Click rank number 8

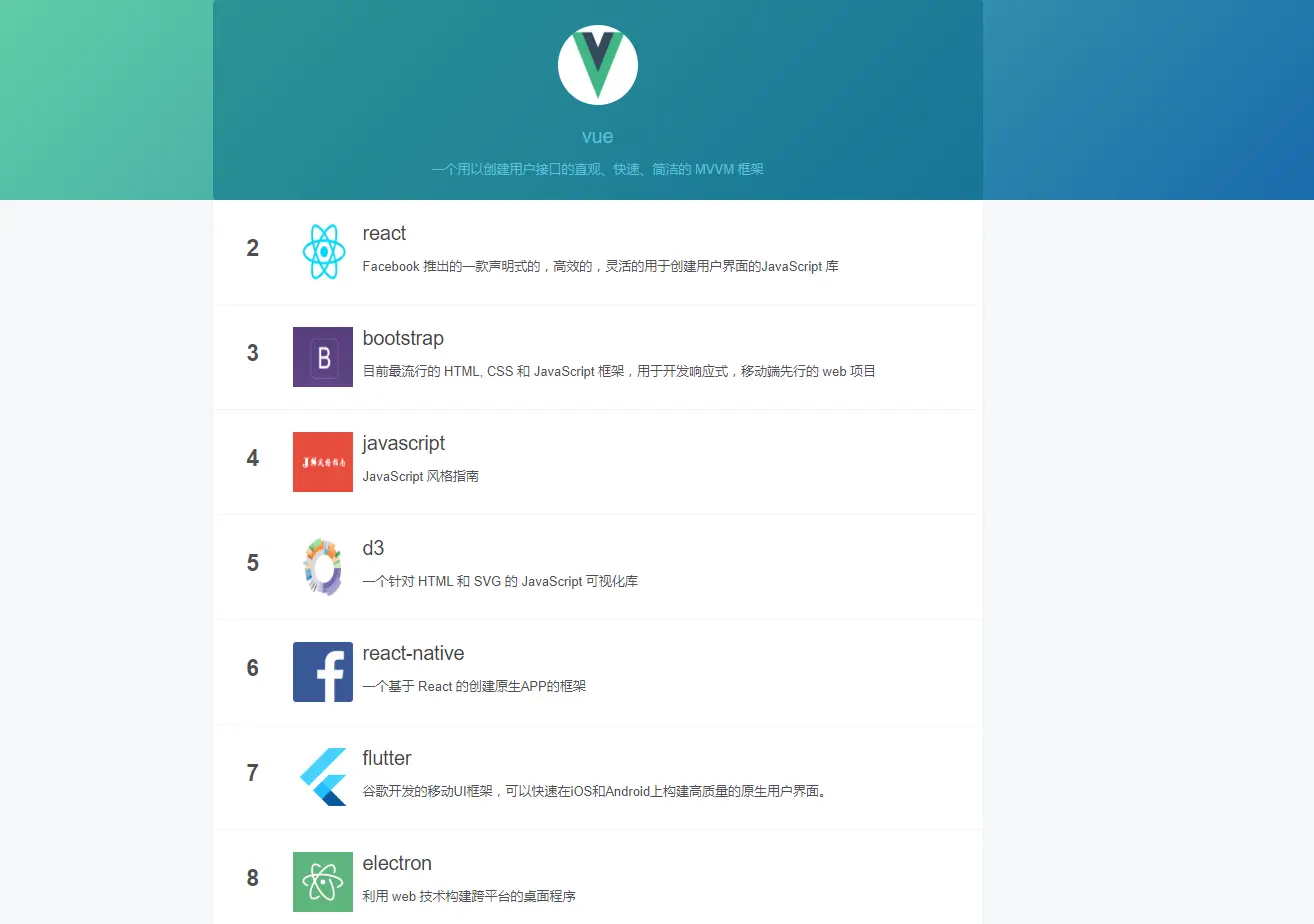click(x=253, y=878)
